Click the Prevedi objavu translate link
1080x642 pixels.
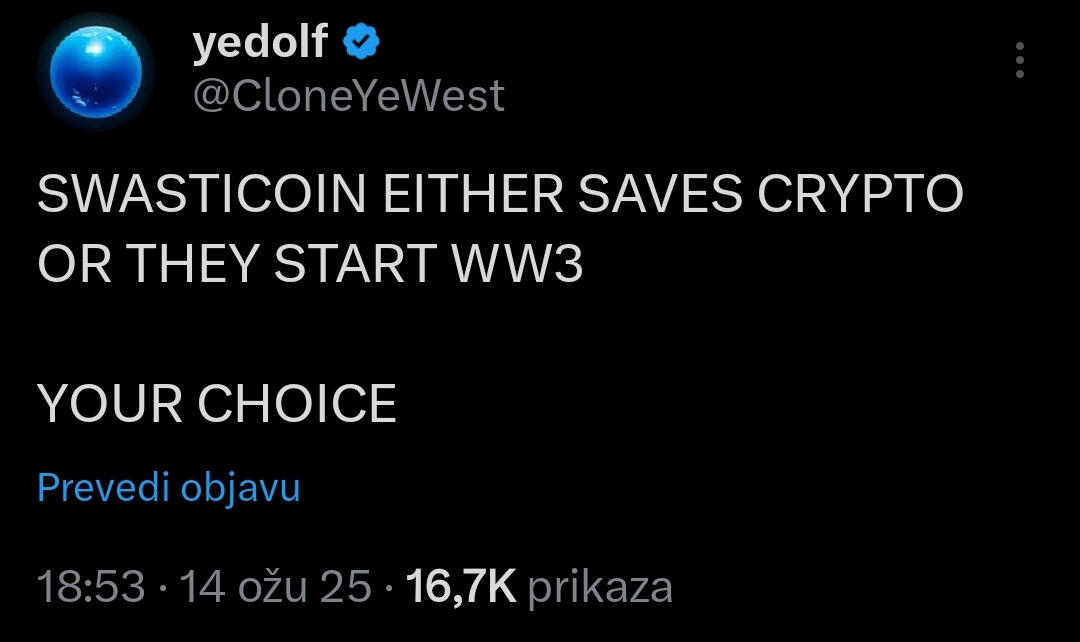(168, 488)
